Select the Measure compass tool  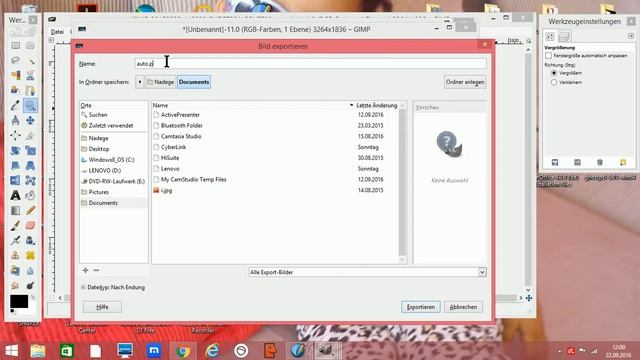coord(15,120)
